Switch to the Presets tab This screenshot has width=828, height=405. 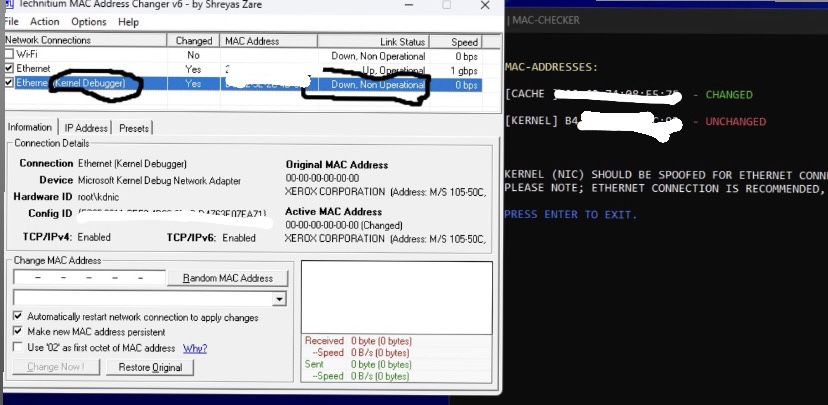tap(135, 128)
